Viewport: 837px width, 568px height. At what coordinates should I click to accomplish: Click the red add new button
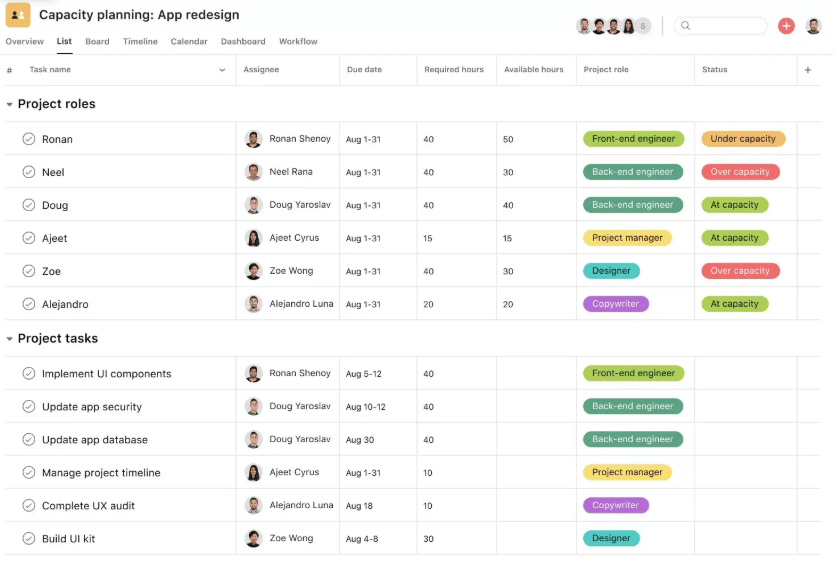pyautogui.click(x=786, y=26)
